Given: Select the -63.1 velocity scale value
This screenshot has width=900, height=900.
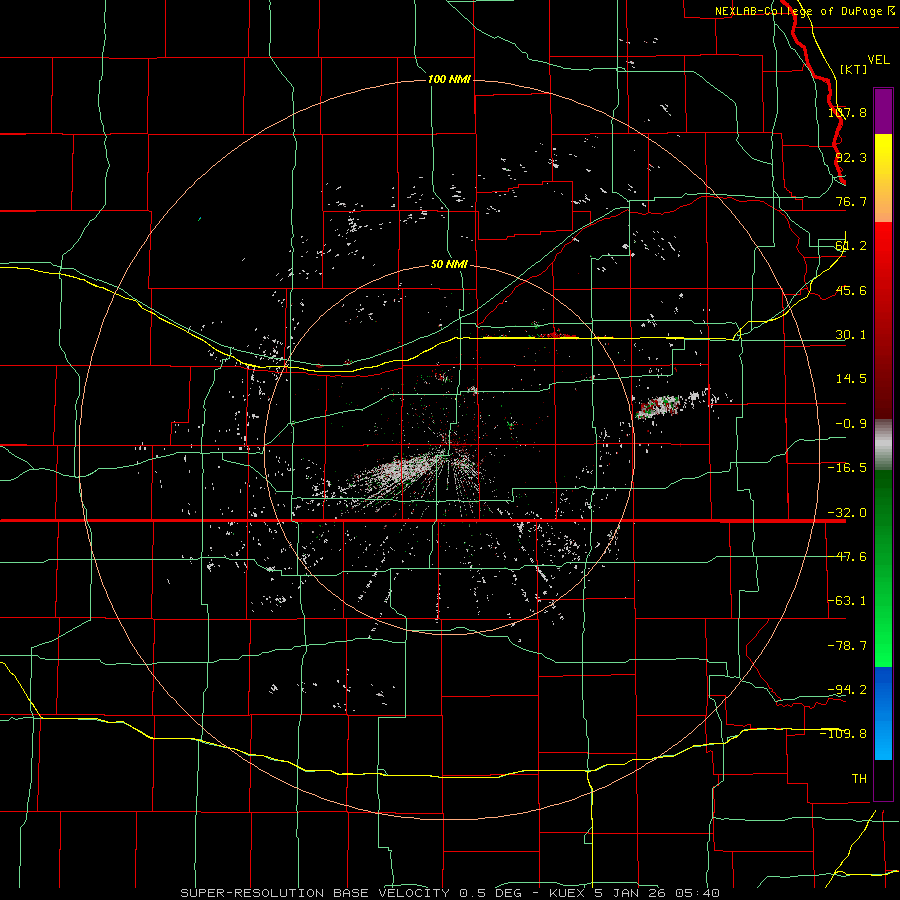Looking at the screenshot, I should coord(847,601).
